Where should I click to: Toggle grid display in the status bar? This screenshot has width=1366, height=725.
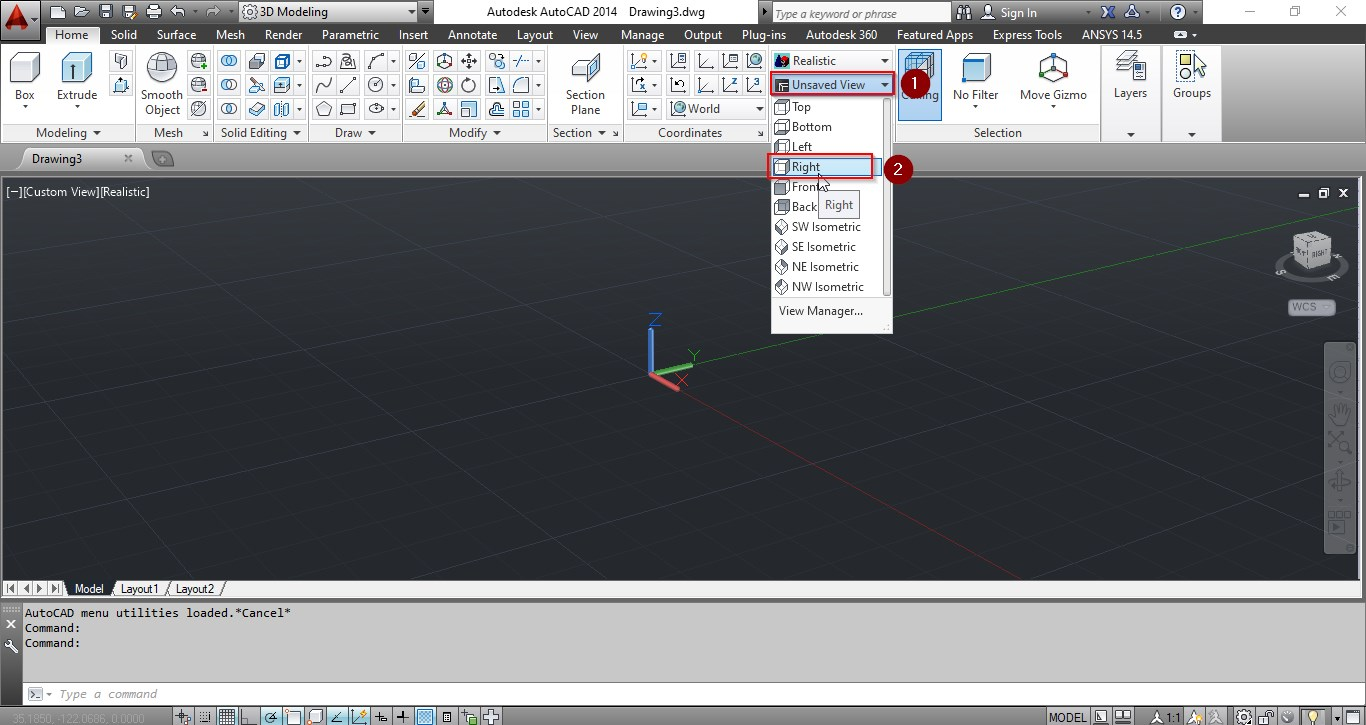[x=225, y=716]
